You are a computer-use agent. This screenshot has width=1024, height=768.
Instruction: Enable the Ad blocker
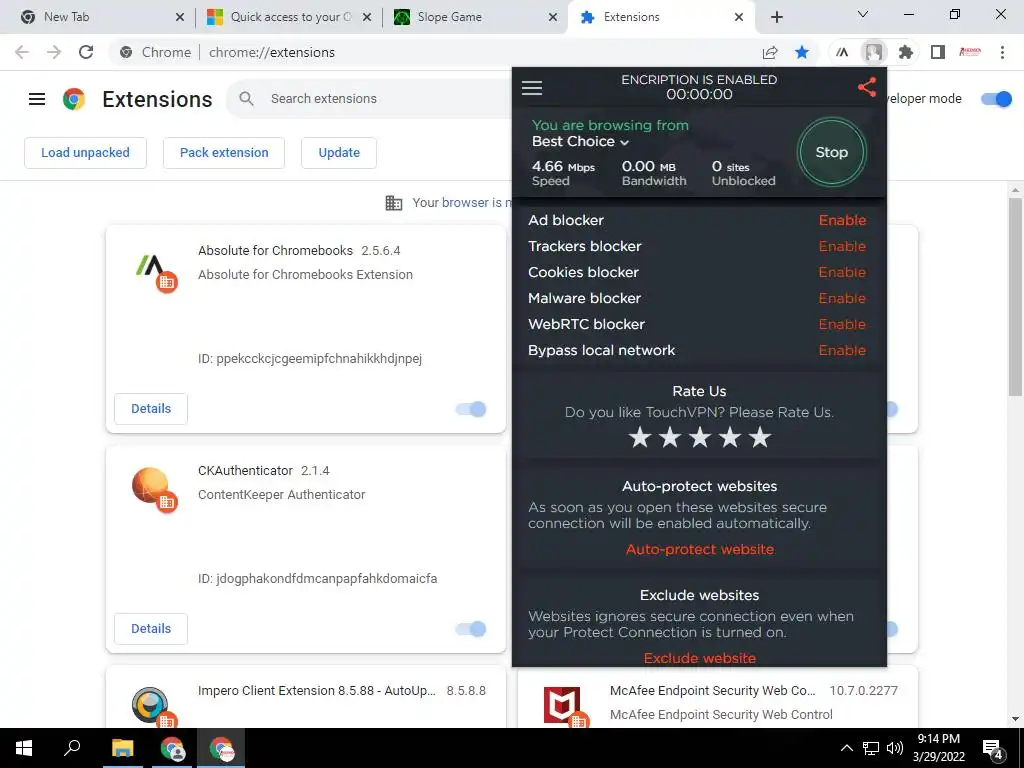842,220
